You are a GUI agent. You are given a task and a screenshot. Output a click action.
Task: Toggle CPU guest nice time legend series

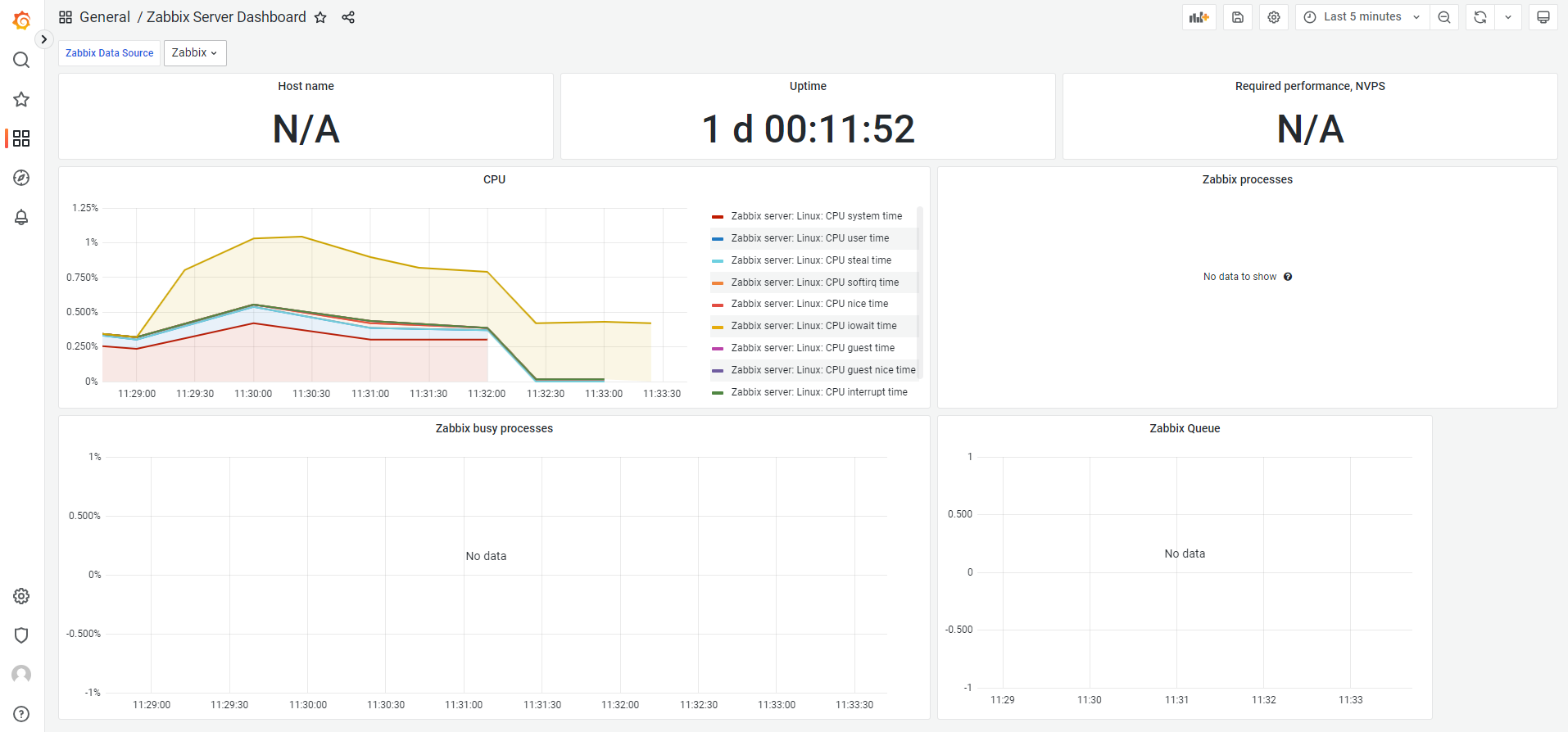click(x=823, y=370)
